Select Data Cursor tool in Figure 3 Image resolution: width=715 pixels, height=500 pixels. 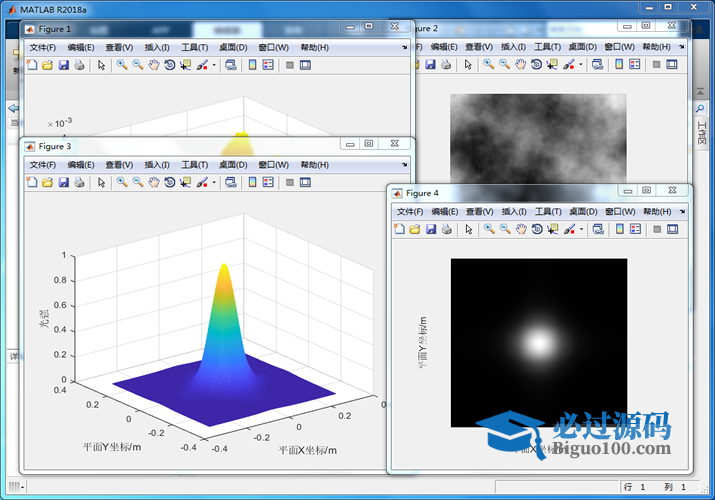pyautogui.click(x=185, y=182)
